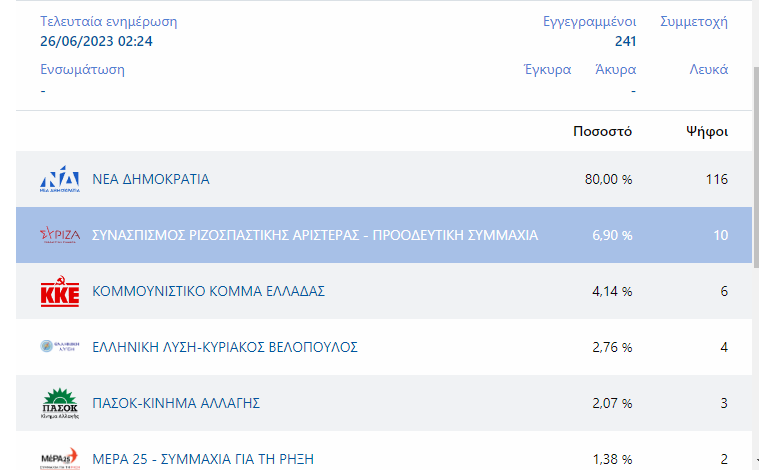Click the registered voters number 241

(625, 42)
